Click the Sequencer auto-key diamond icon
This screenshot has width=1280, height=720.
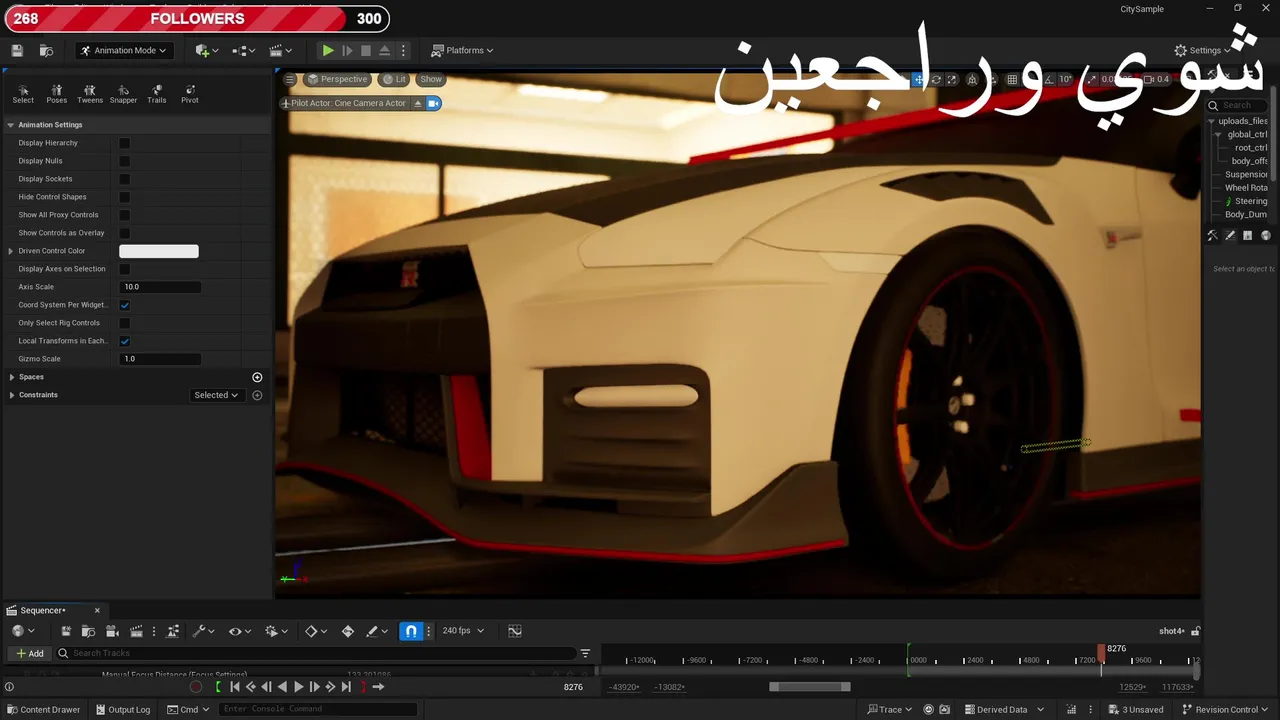pyautogui.click(x=348, y=631)
